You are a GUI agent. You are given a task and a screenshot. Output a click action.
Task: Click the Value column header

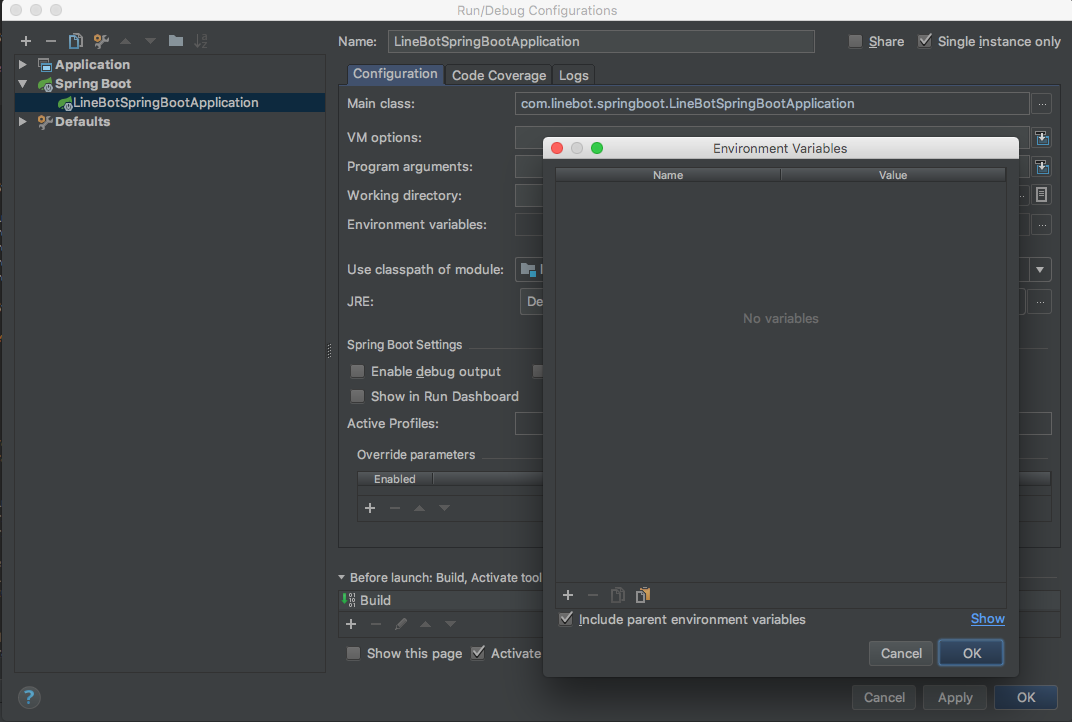coord(893,175)
